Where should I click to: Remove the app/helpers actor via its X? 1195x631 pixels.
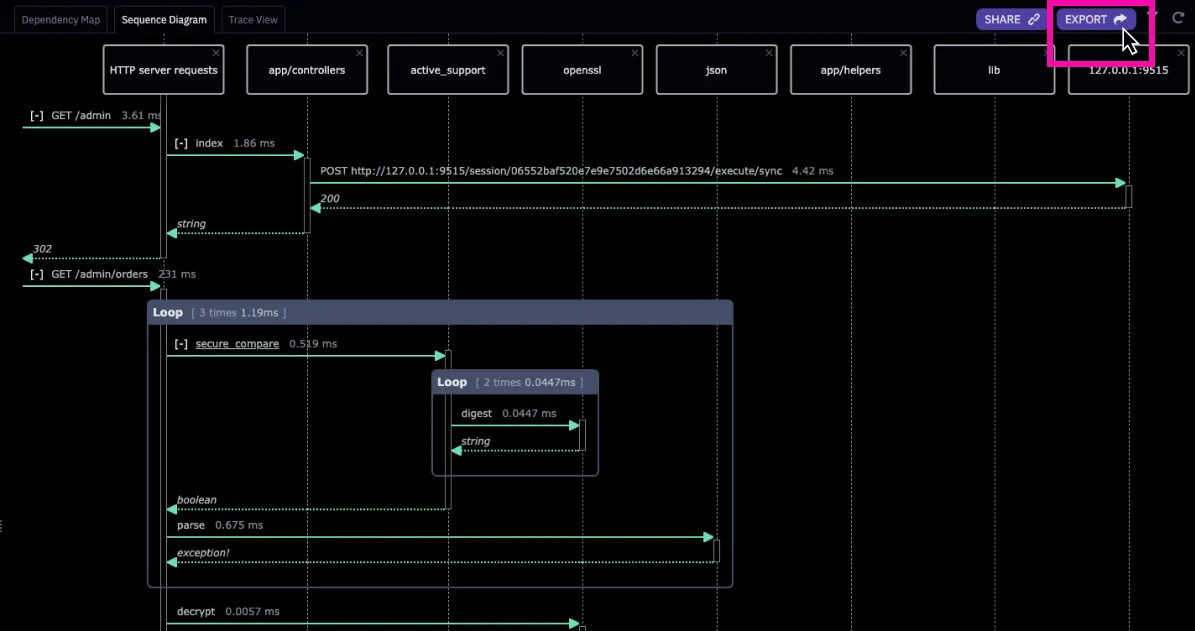pyautogui.click(x=903, y=53)
